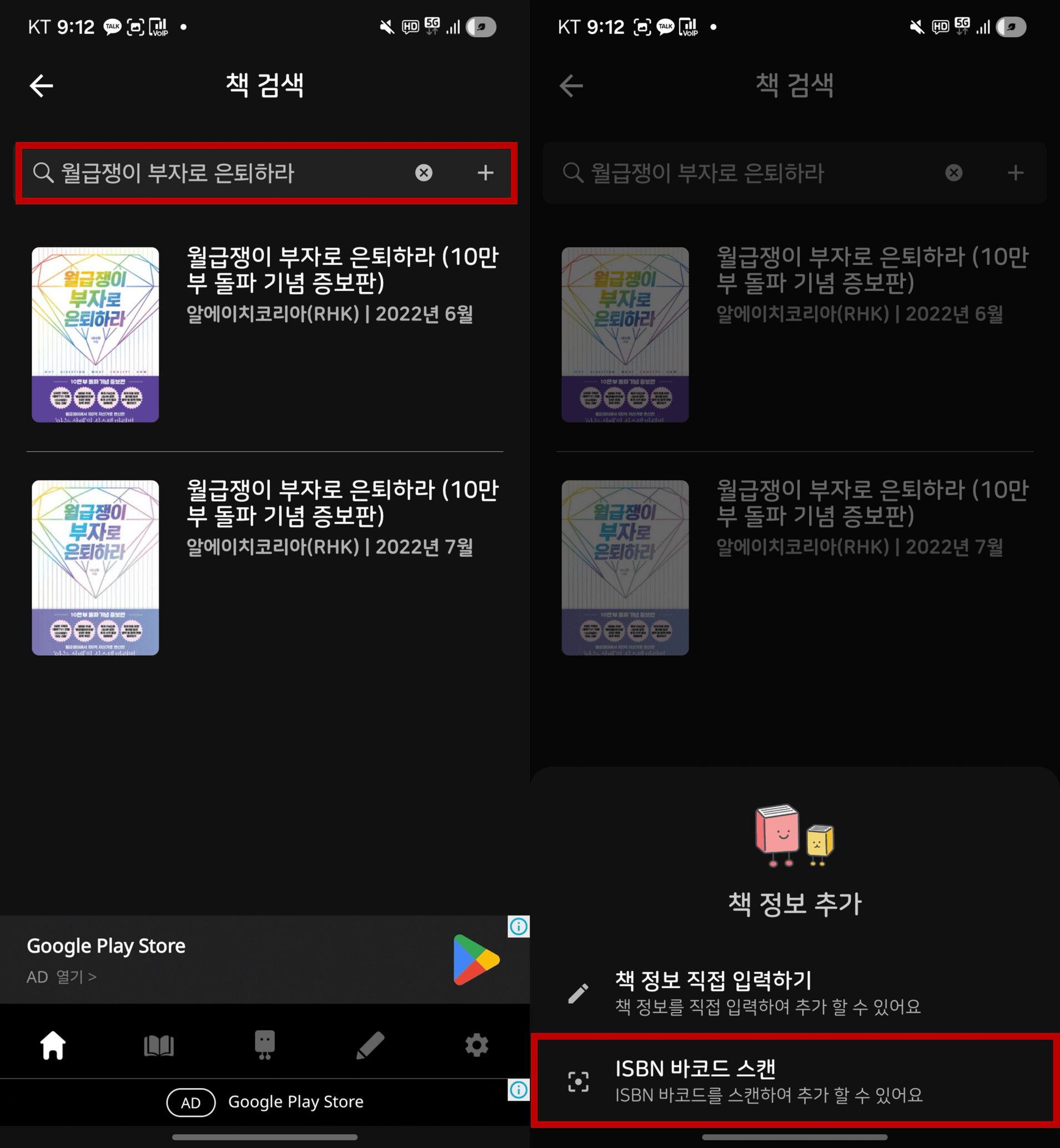Viewport: 1060px width, 1148px height.
Task: Open the "AD 열기 >" link
Action: point(62,976)
